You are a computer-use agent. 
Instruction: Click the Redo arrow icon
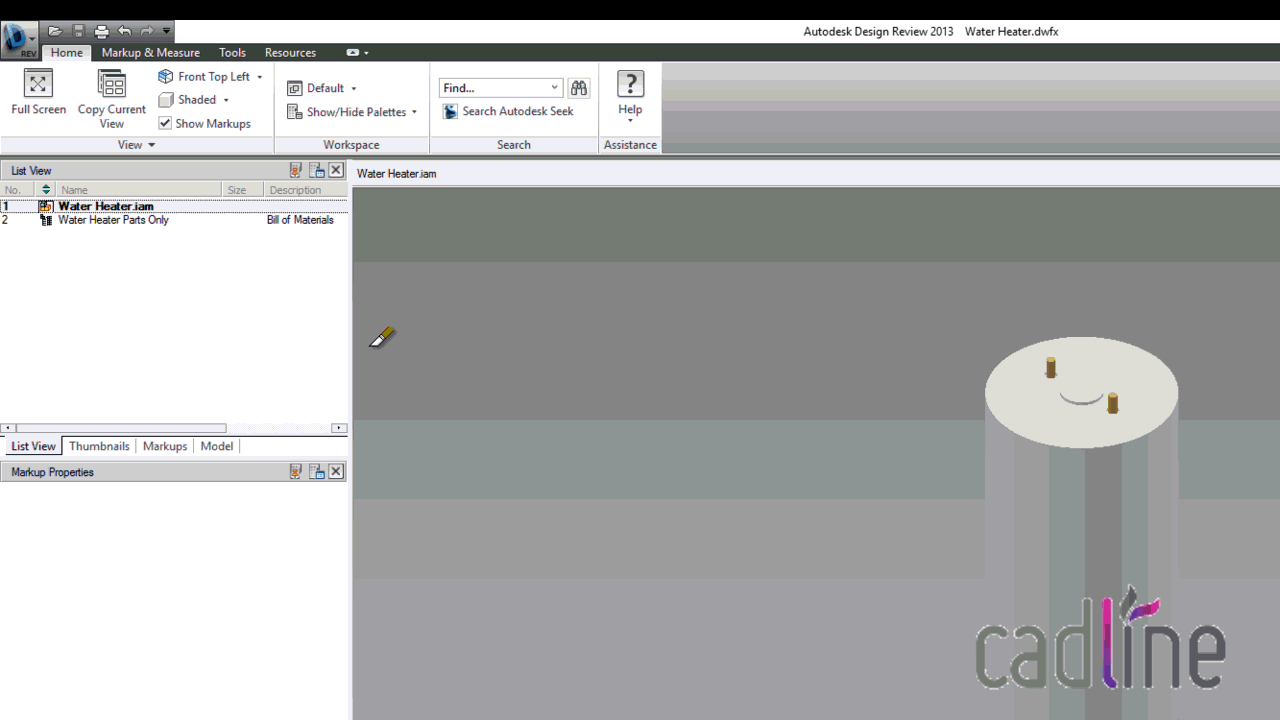147,31
